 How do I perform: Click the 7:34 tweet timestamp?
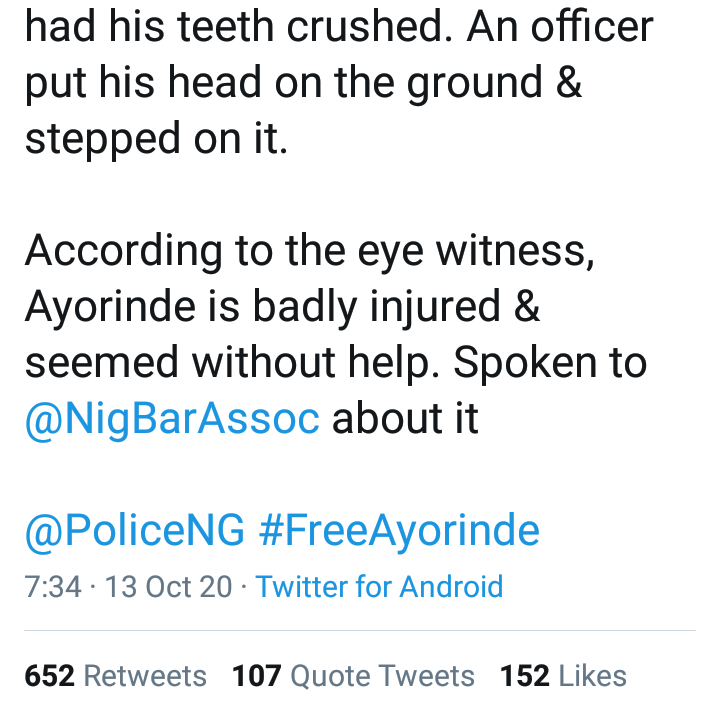click(x=53, y=586)
